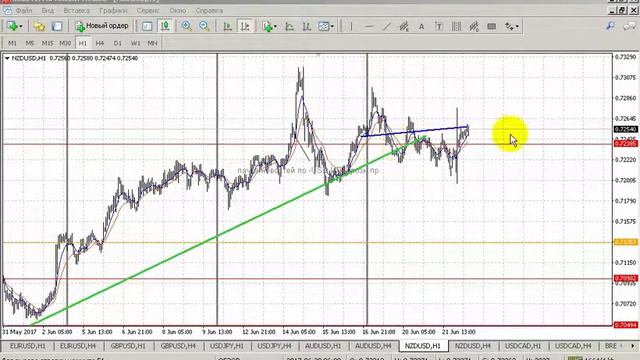This screenshot has width=640, height=360.
Task: Expand the indicators dropdown arrow
Action: (275, 27)
